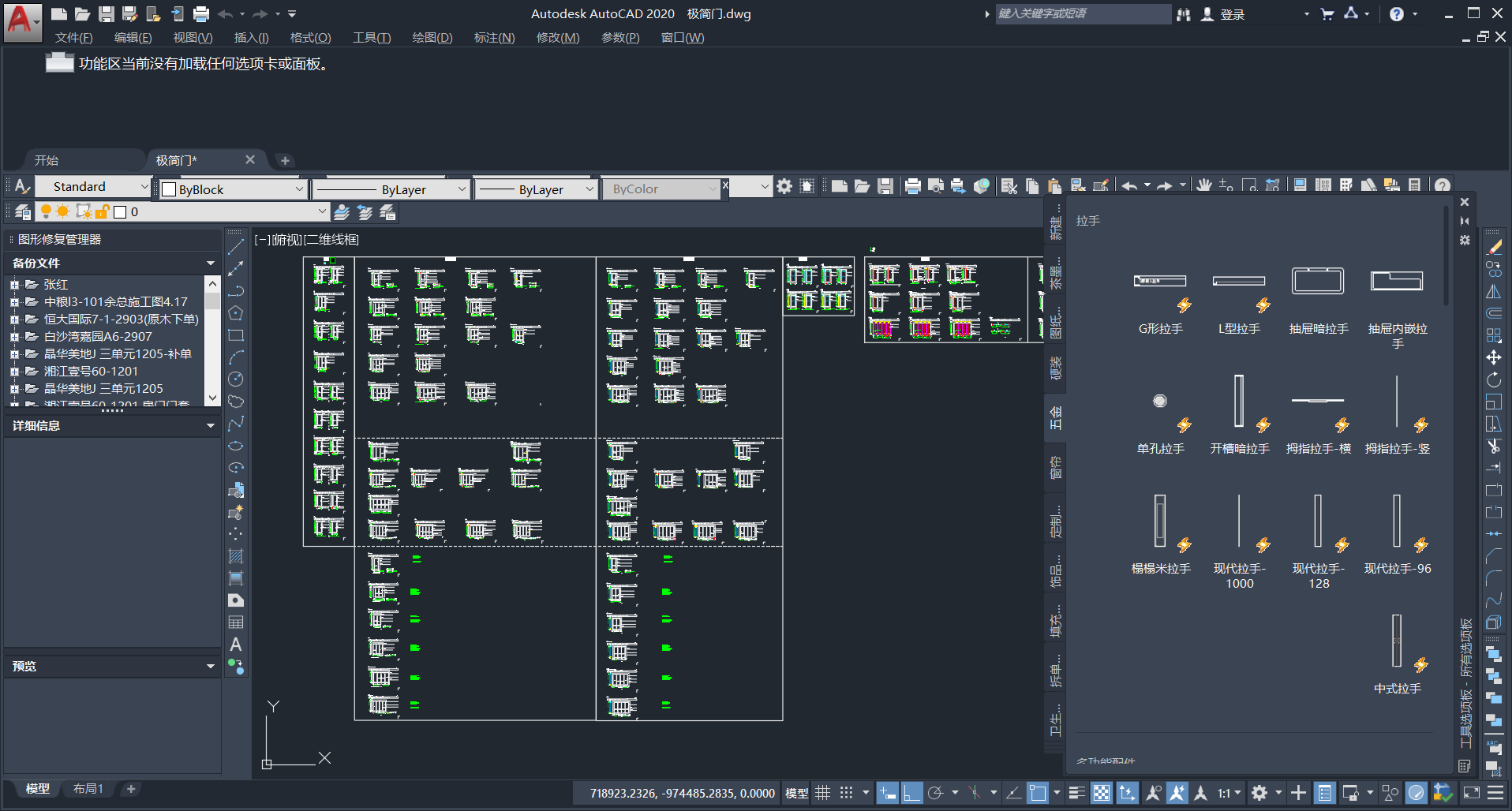Add a new drawing tab with plus

285,160
